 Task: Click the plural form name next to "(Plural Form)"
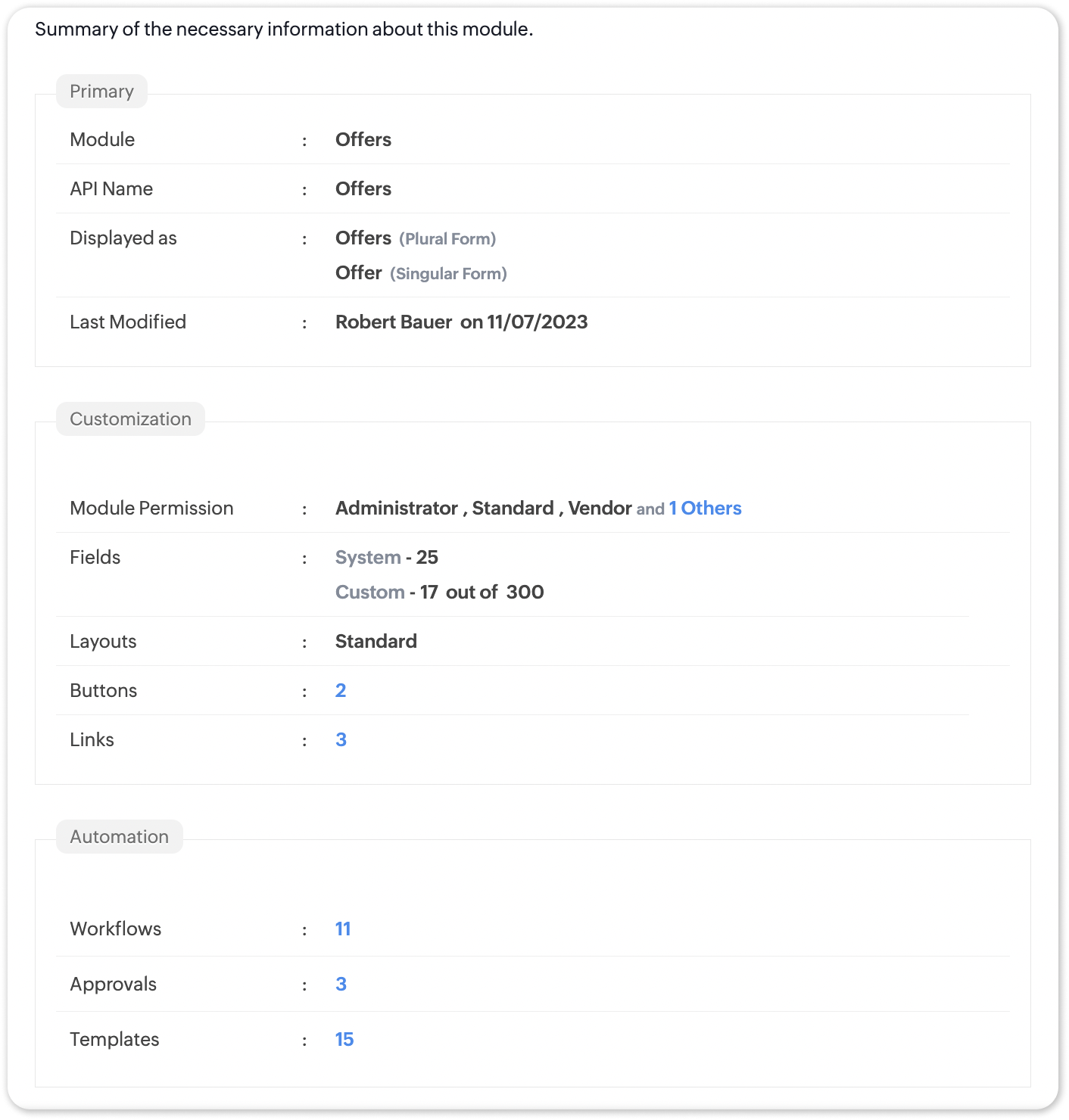coord(363,238)
